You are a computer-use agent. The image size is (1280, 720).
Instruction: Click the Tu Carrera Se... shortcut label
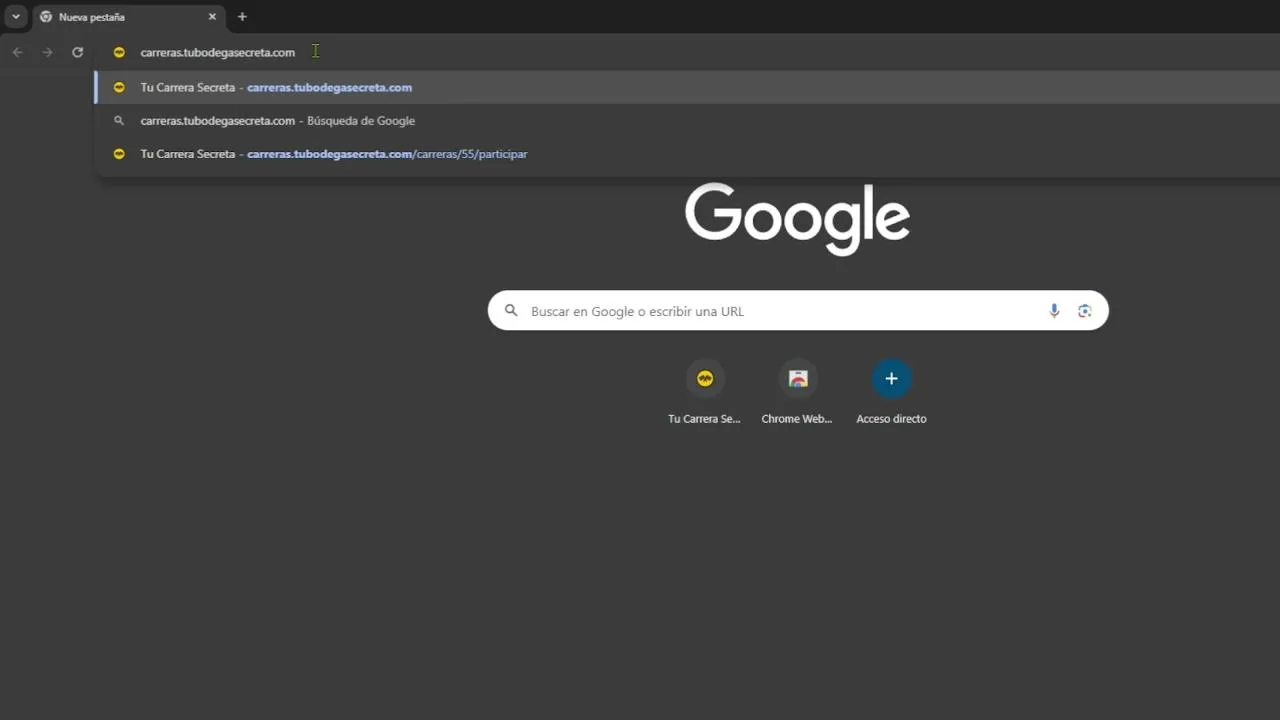point(704,419)
